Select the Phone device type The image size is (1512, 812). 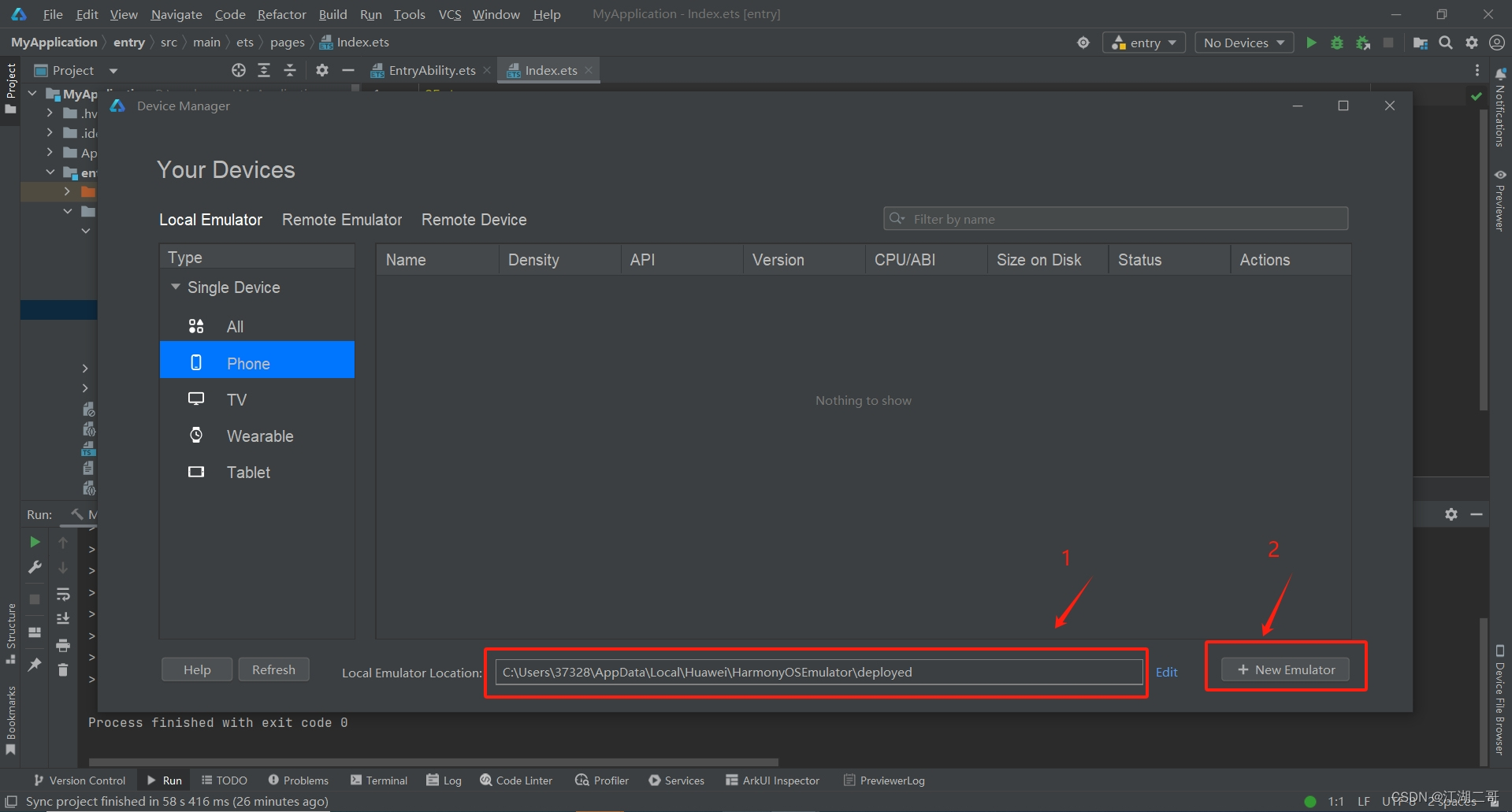pyautogui.click(x=257, y=363)
